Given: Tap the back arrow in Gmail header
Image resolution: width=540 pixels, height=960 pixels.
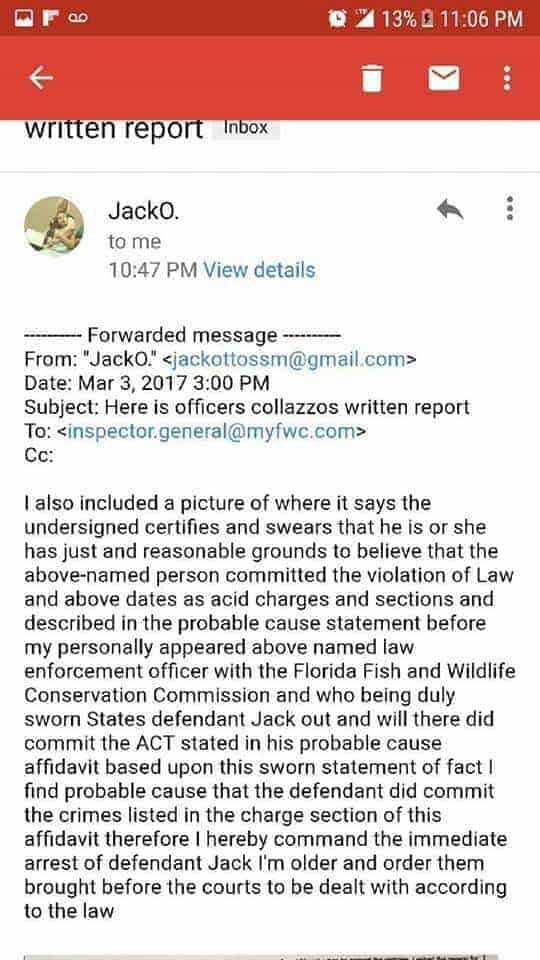Looking at the screenshot, I should click(x=41, y=78).
